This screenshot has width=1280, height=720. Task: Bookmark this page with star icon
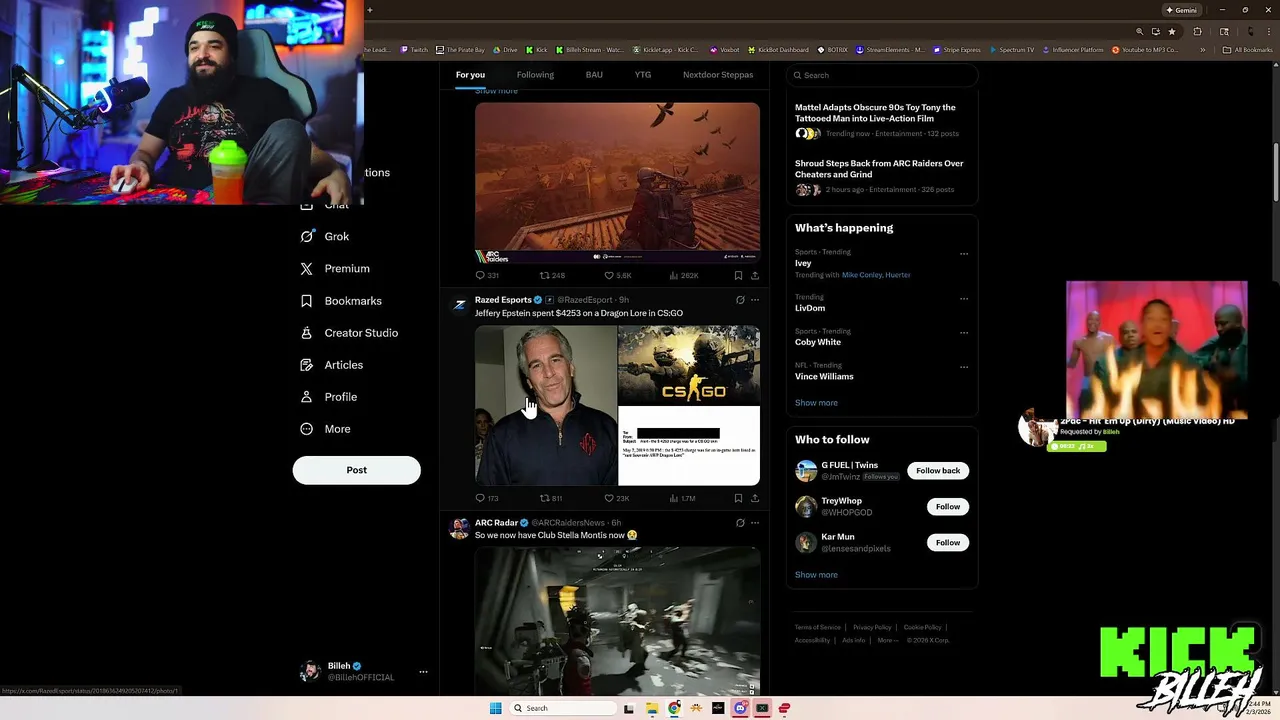point(1172,32)
